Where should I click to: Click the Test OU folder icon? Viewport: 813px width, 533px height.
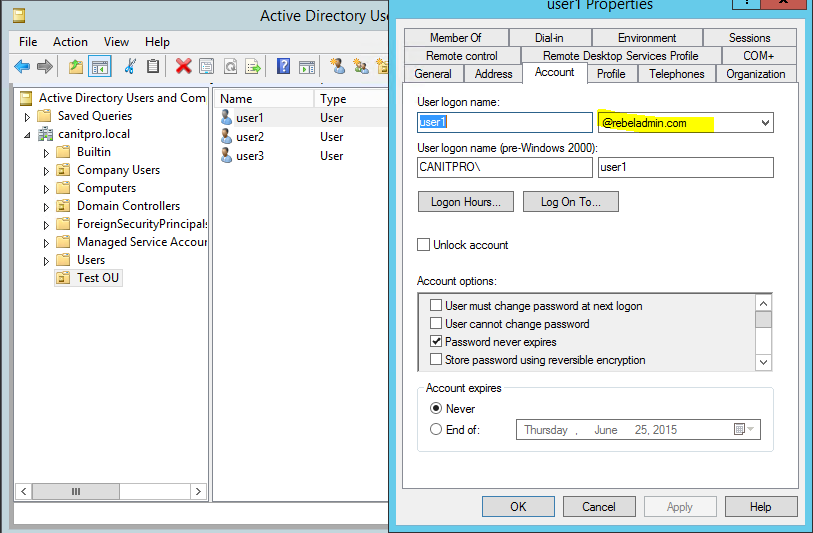coord(63,277)
